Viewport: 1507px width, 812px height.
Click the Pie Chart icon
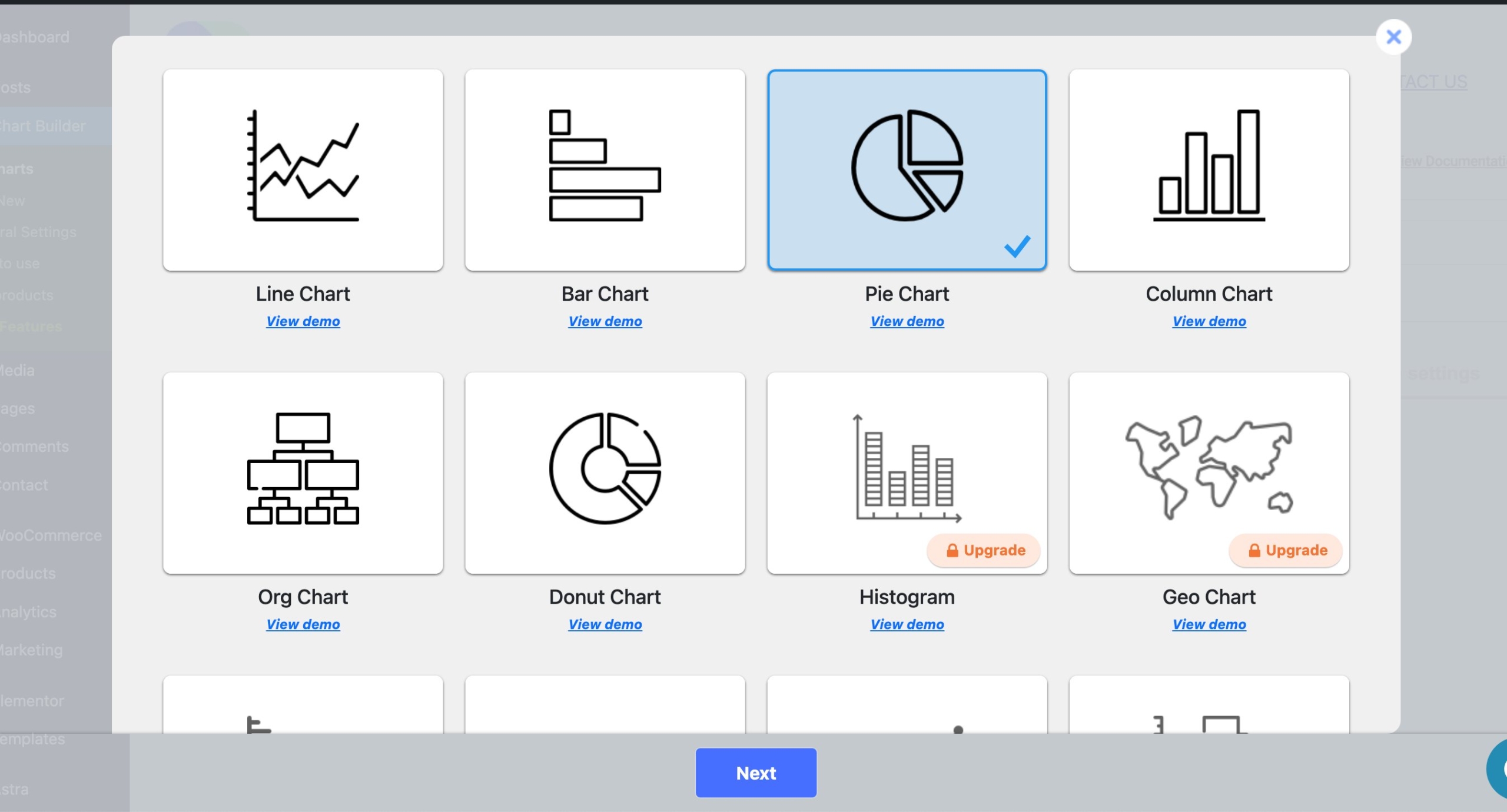click(x=907, y=167)
